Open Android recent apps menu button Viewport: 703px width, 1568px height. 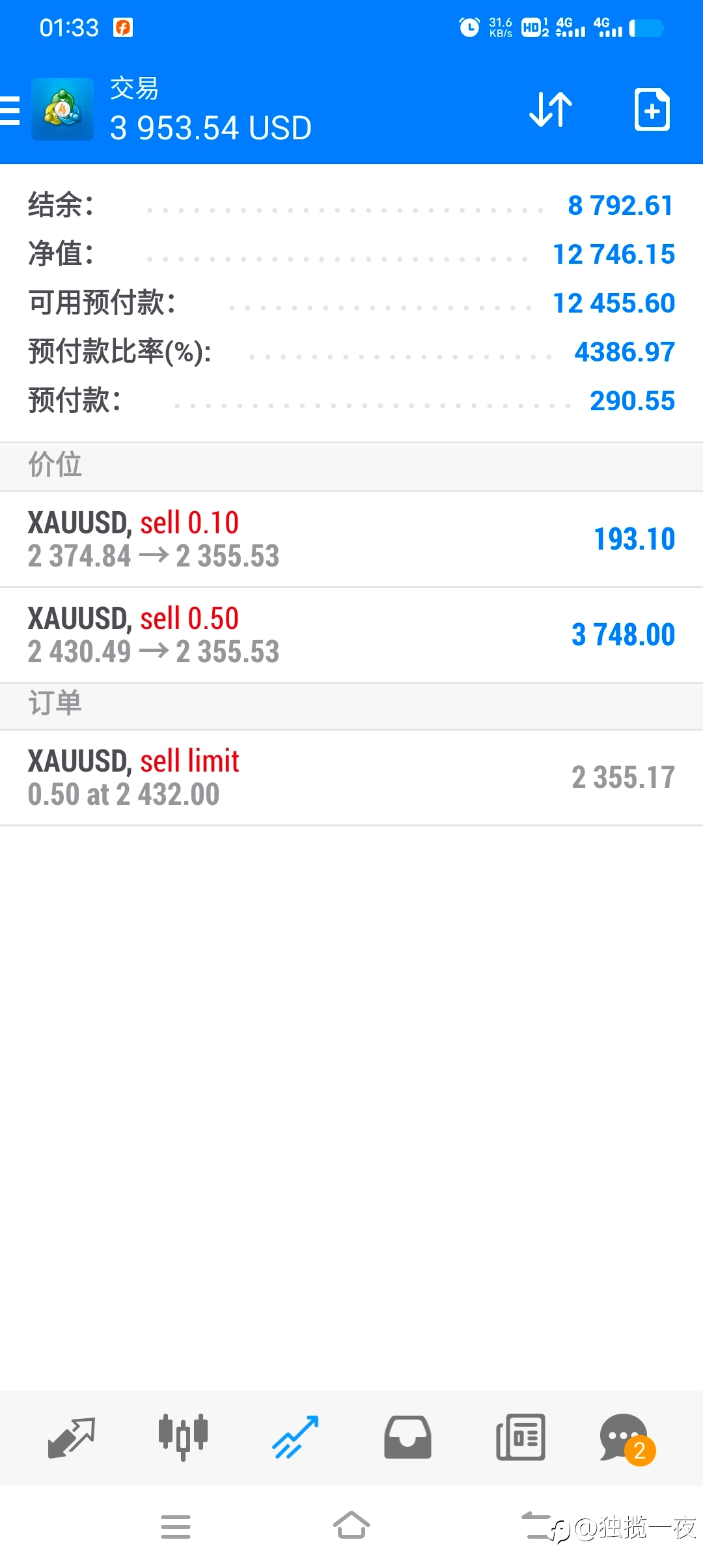coord(176,1526)
